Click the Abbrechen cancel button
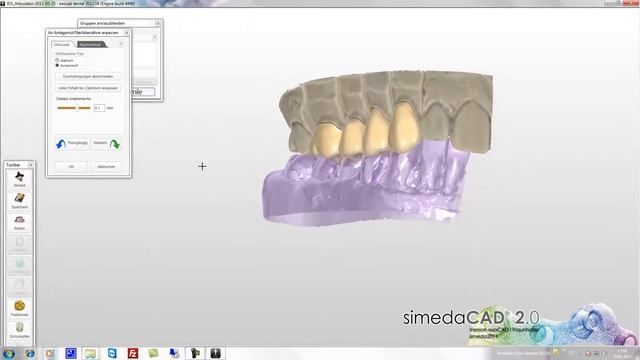 tap(106, 167)
